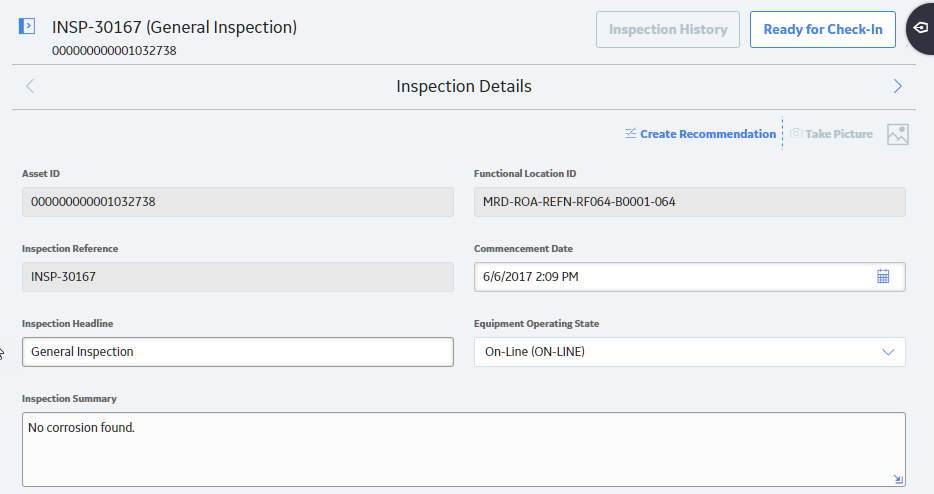The height and width of the screenshot is (494, 934).
Task: Expand the side panel icon beside INSP-30167
Action: click(27, 26)
